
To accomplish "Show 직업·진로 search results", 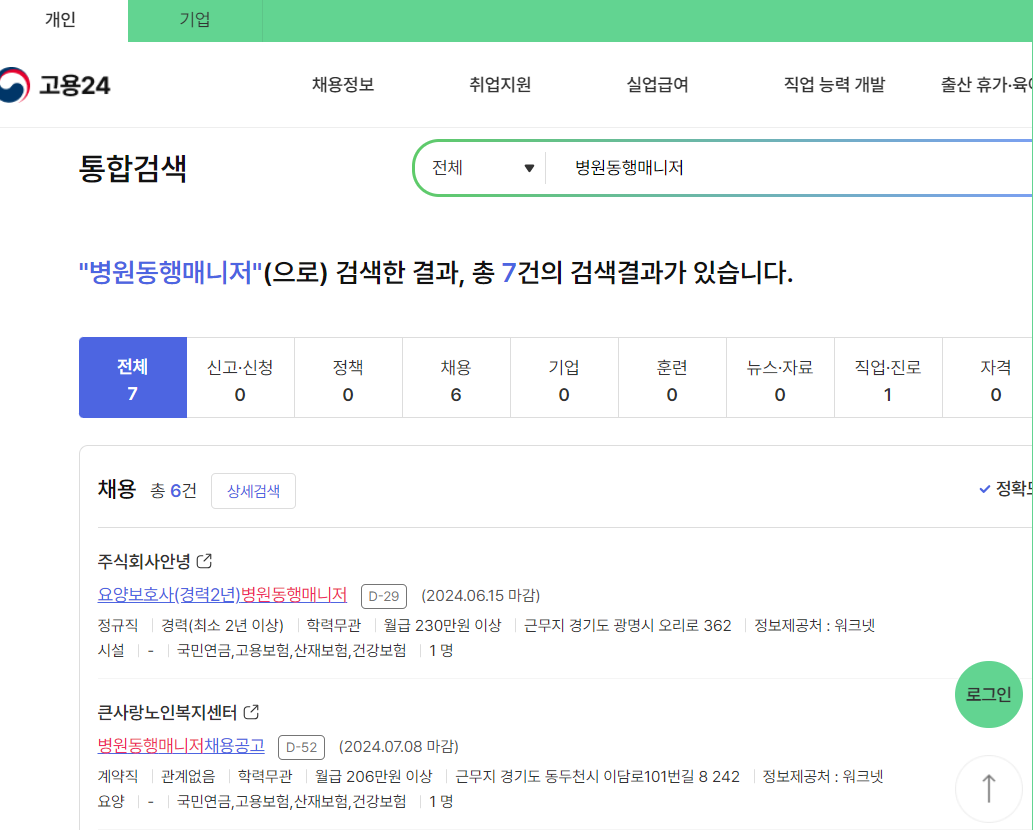I will pos(888,377).
